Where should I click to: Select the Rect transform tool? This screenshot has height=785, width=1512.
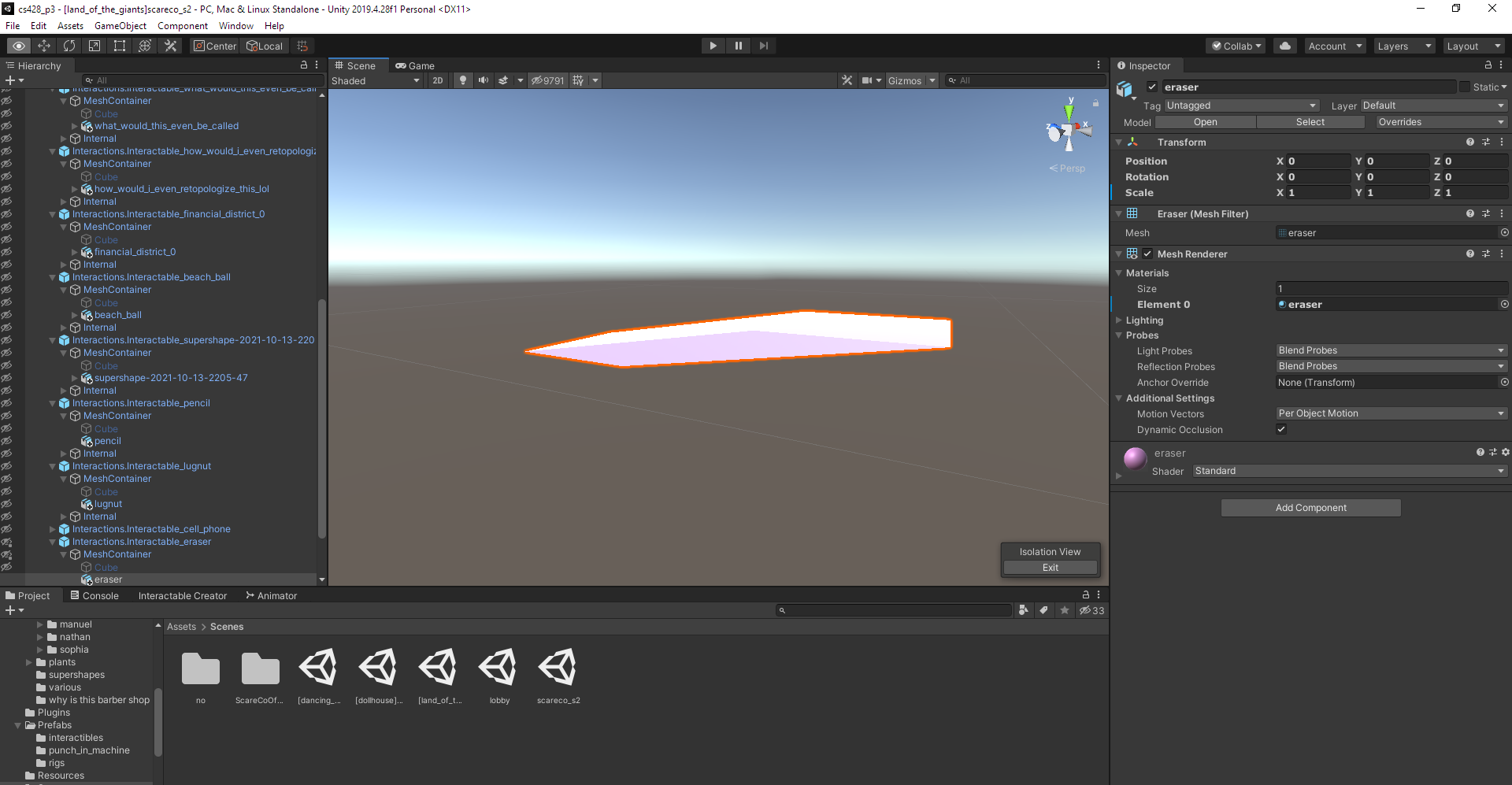click(x=120, y=46)
